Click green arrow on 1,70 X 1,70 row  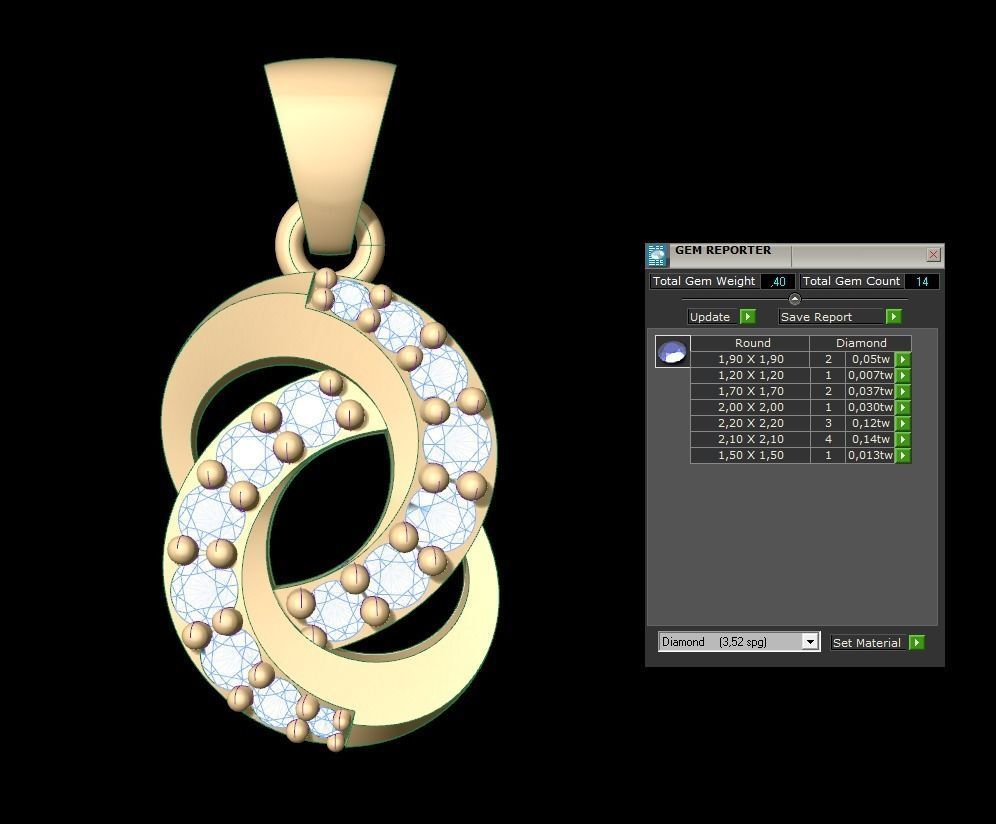pyautogui.click(x=903, y=391)
